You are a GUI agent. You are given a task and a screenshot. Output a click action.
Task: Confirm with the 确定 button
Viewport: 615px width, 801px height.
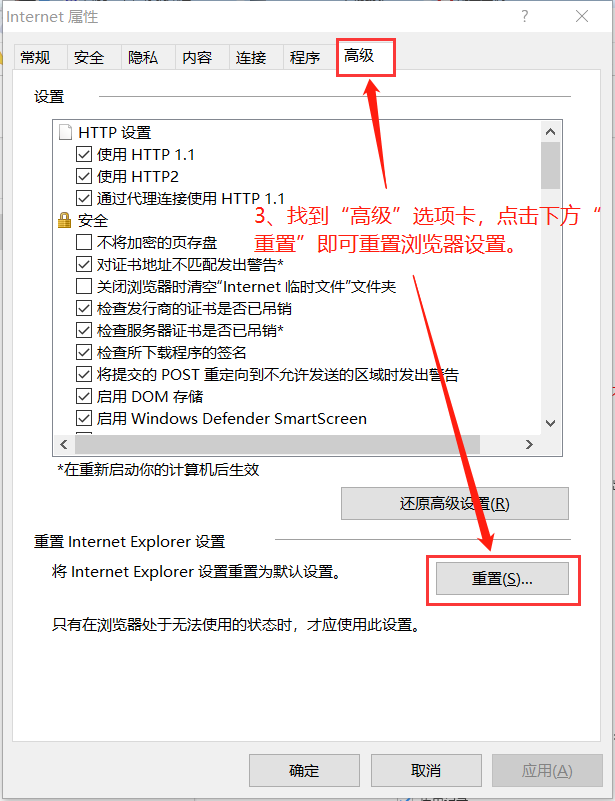[304, 770]
